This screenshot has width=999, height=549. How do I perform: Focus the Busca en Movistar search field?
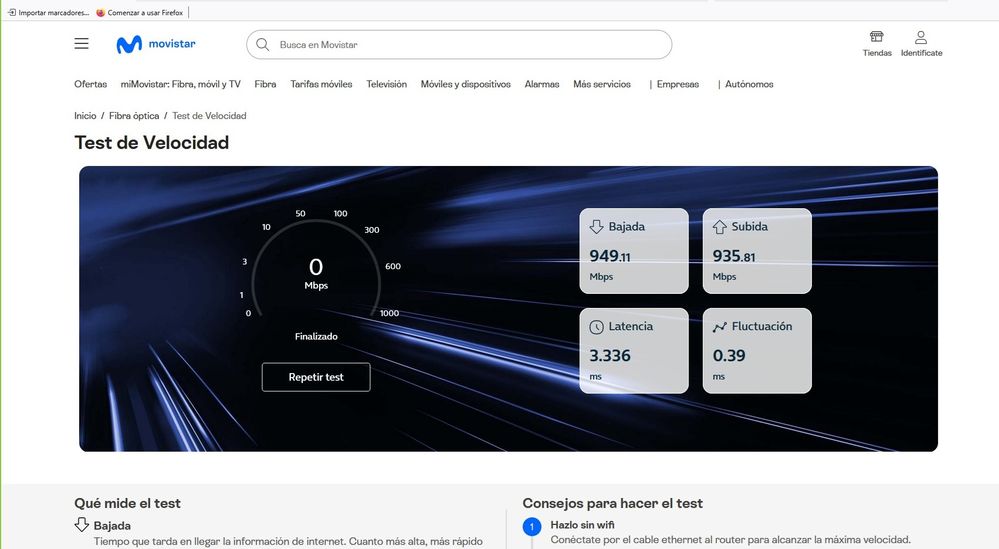[x=470, y=45]
